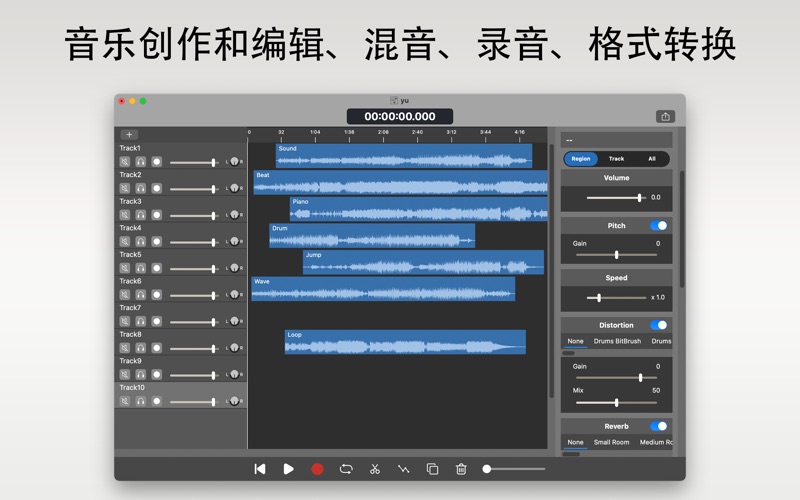Switch to the Track tab
This screenshot has width=800, height=500.
[616, 158]
